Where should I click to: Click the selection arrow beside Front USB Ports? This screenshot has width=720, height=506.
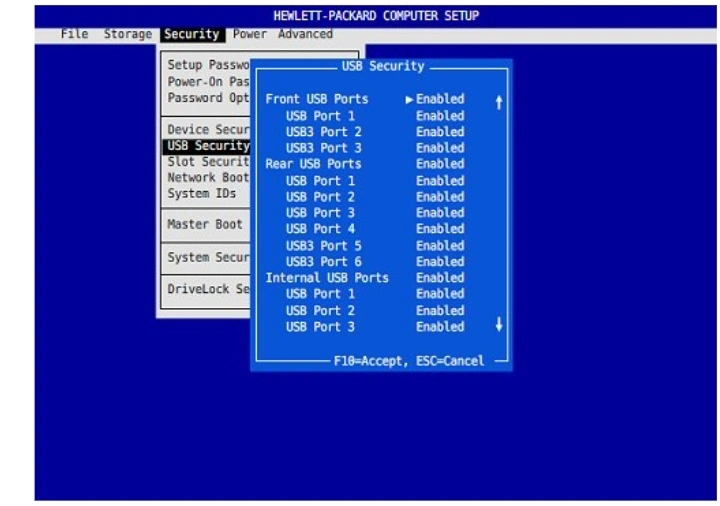[x=410, y=99]
